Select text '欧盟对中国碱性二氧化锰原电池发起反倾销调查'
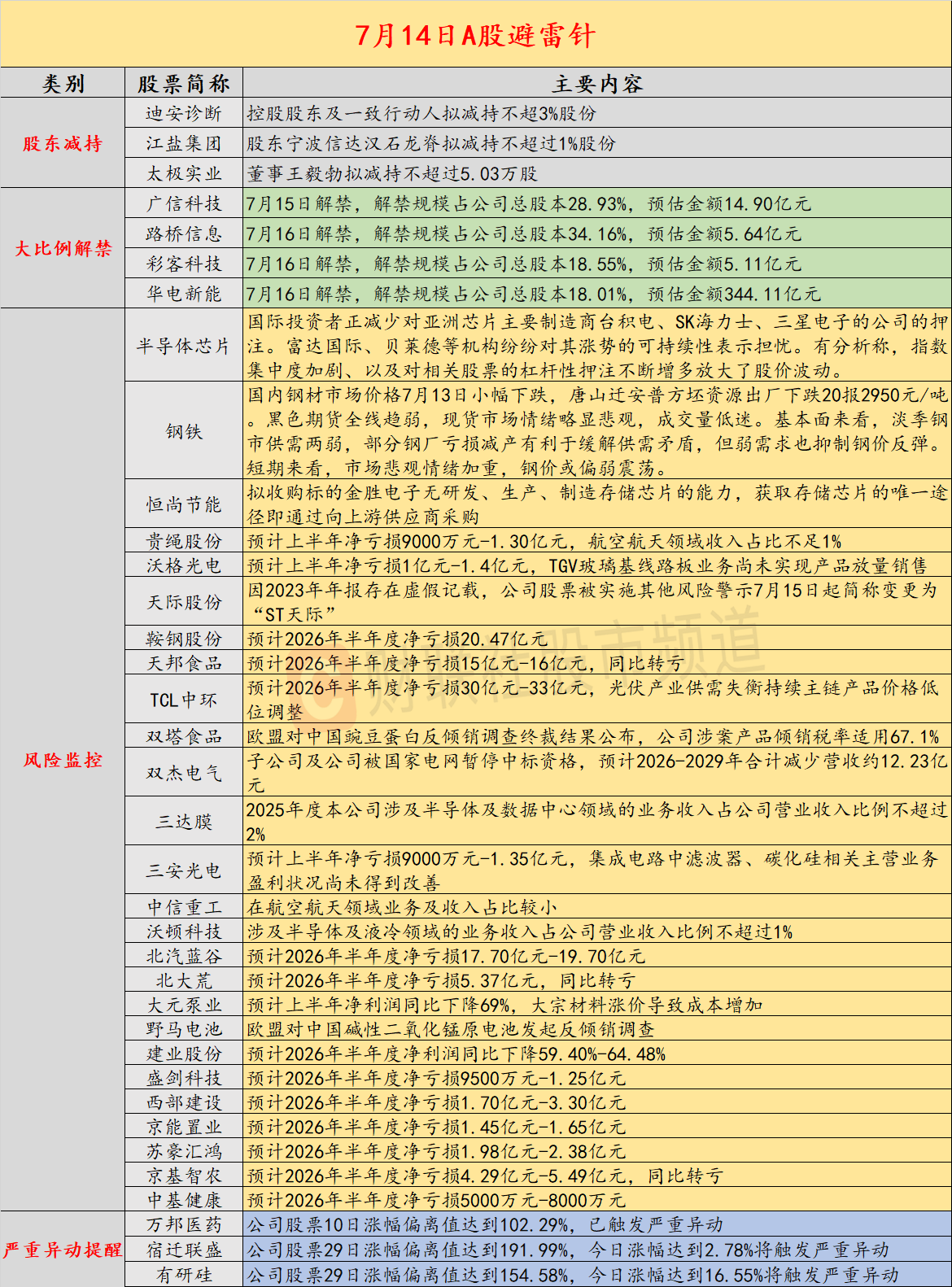Viewport: 952px width, 1287px height. coord(451,1029)
